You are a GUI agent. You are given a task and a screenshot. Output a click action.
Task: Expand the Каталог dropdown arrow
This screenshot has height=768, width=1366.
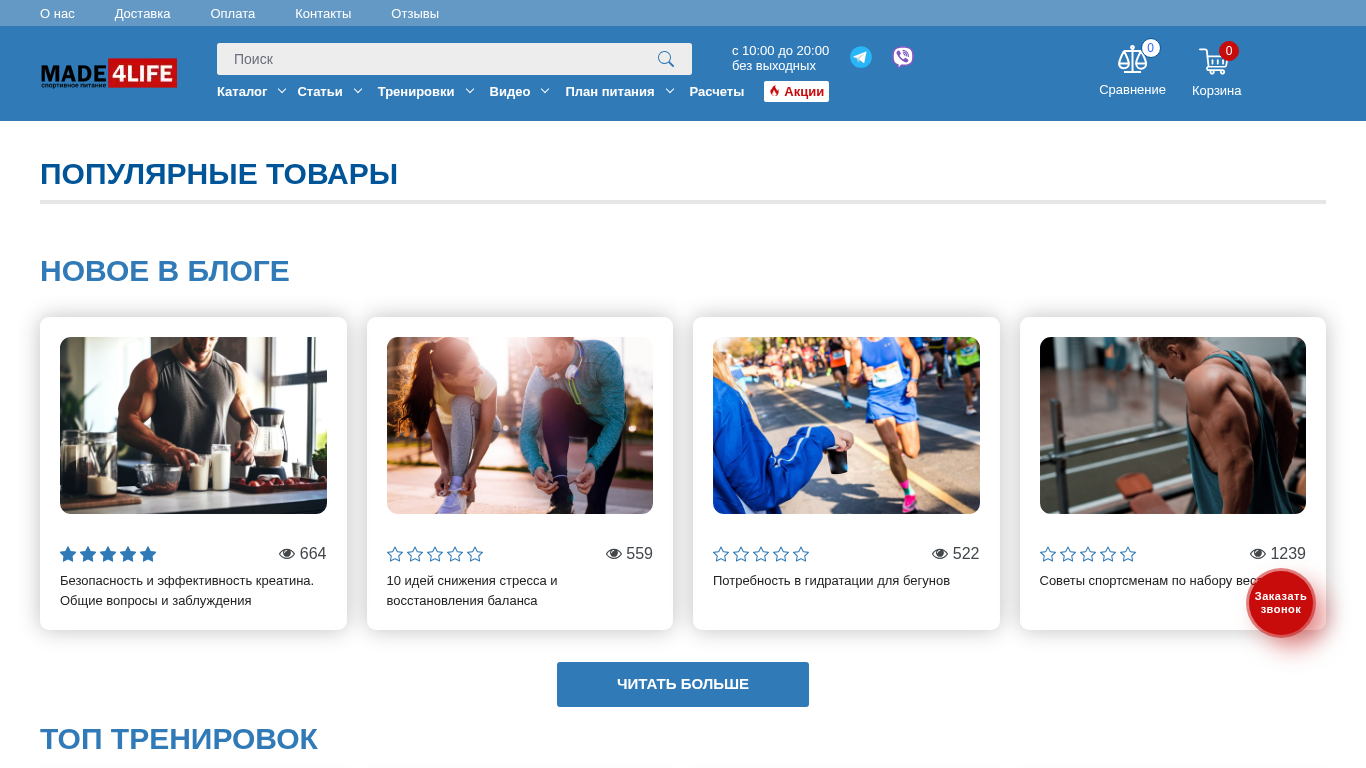coord(282,91)
